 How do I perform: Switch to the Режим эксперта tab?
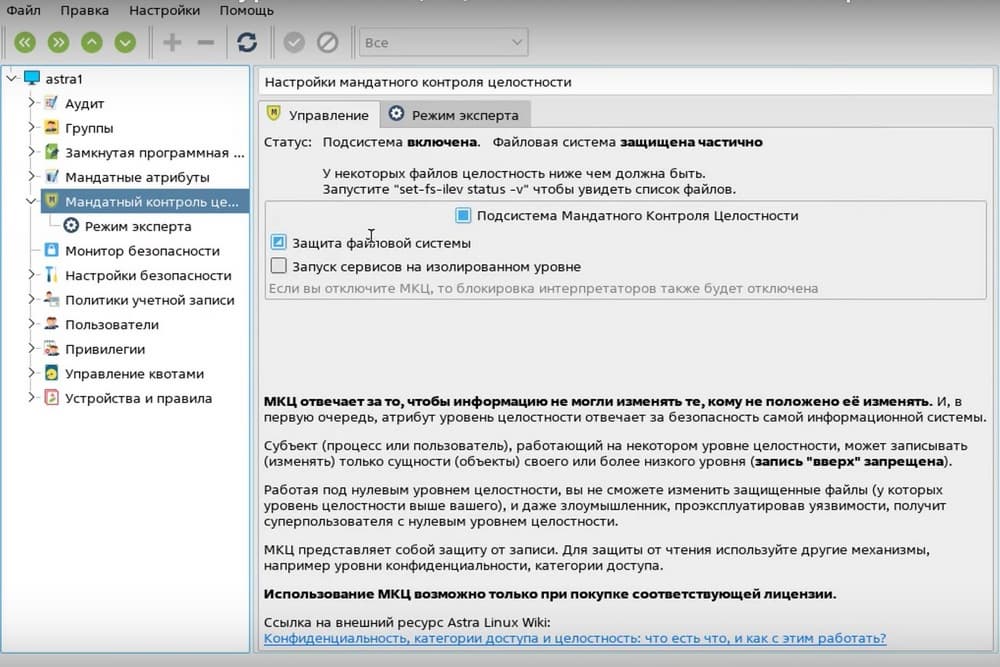[x=455, y=115]
